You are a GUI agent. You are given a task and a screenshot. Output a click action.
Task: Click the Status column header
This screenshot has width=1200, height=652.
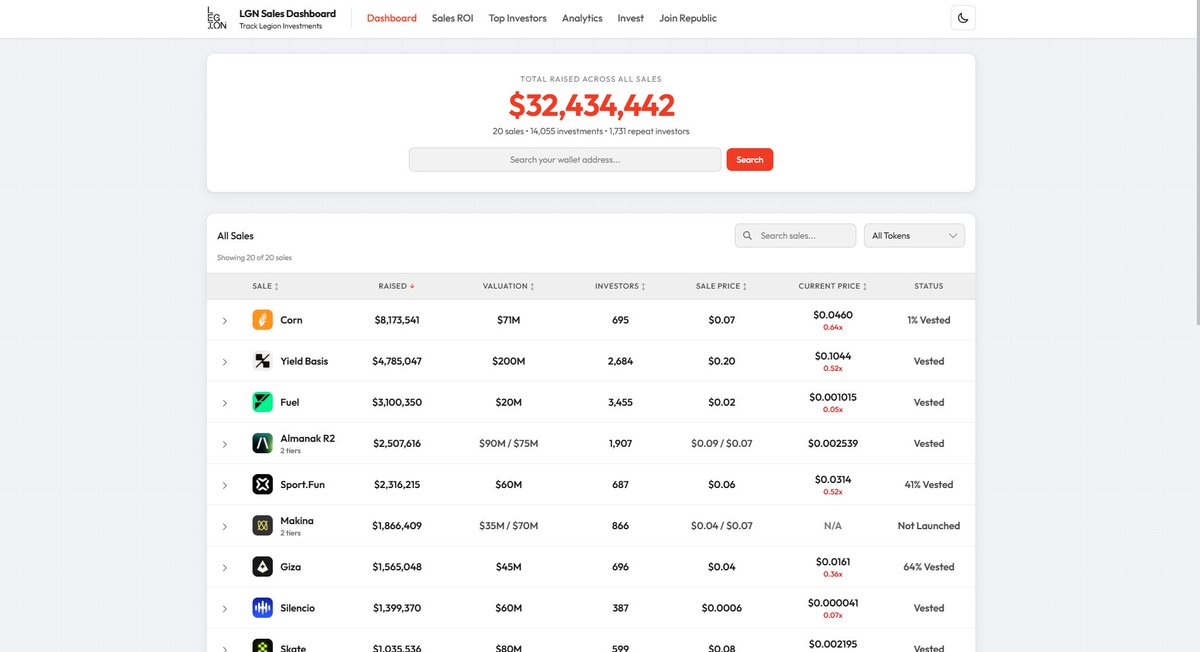929,286
